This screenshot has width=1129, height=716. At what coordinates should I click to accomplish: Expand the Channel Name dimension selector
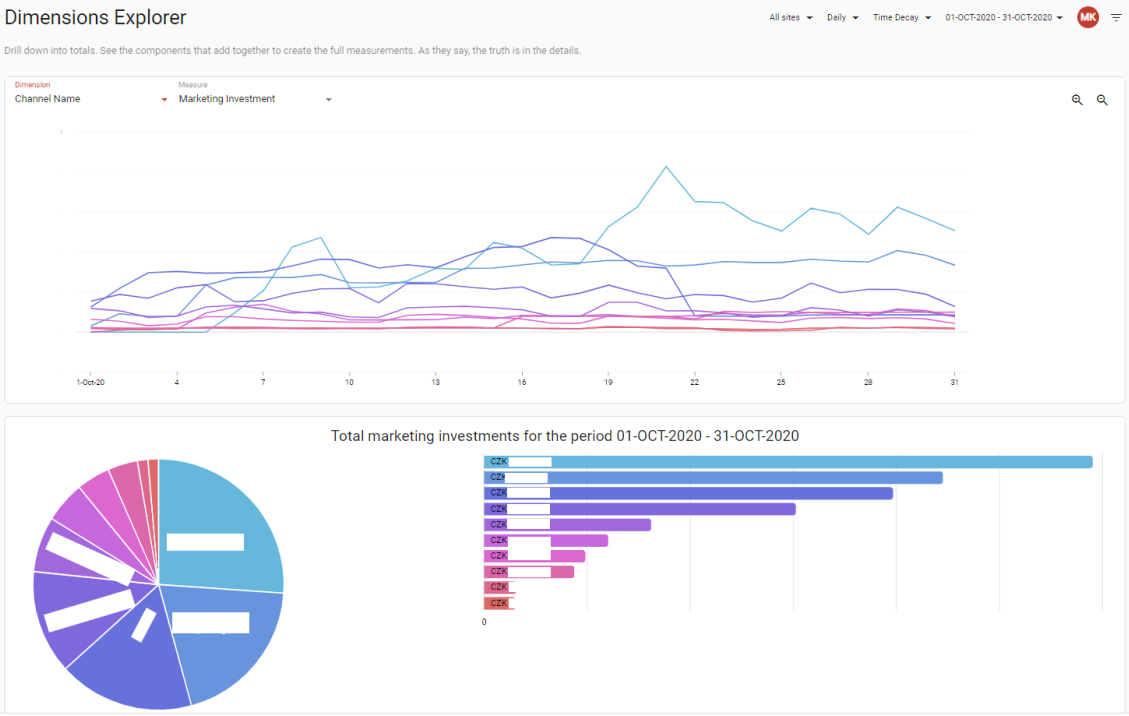[91, 99]
